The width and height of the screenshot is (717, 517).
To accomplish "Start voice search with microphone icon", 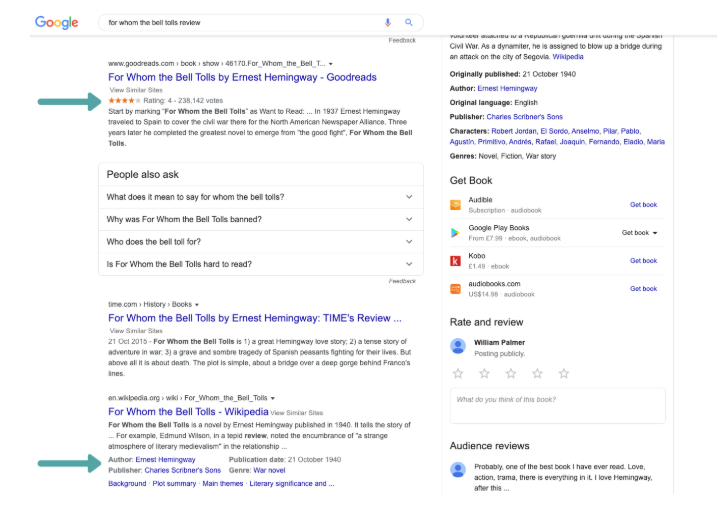I will click(388, 22).
